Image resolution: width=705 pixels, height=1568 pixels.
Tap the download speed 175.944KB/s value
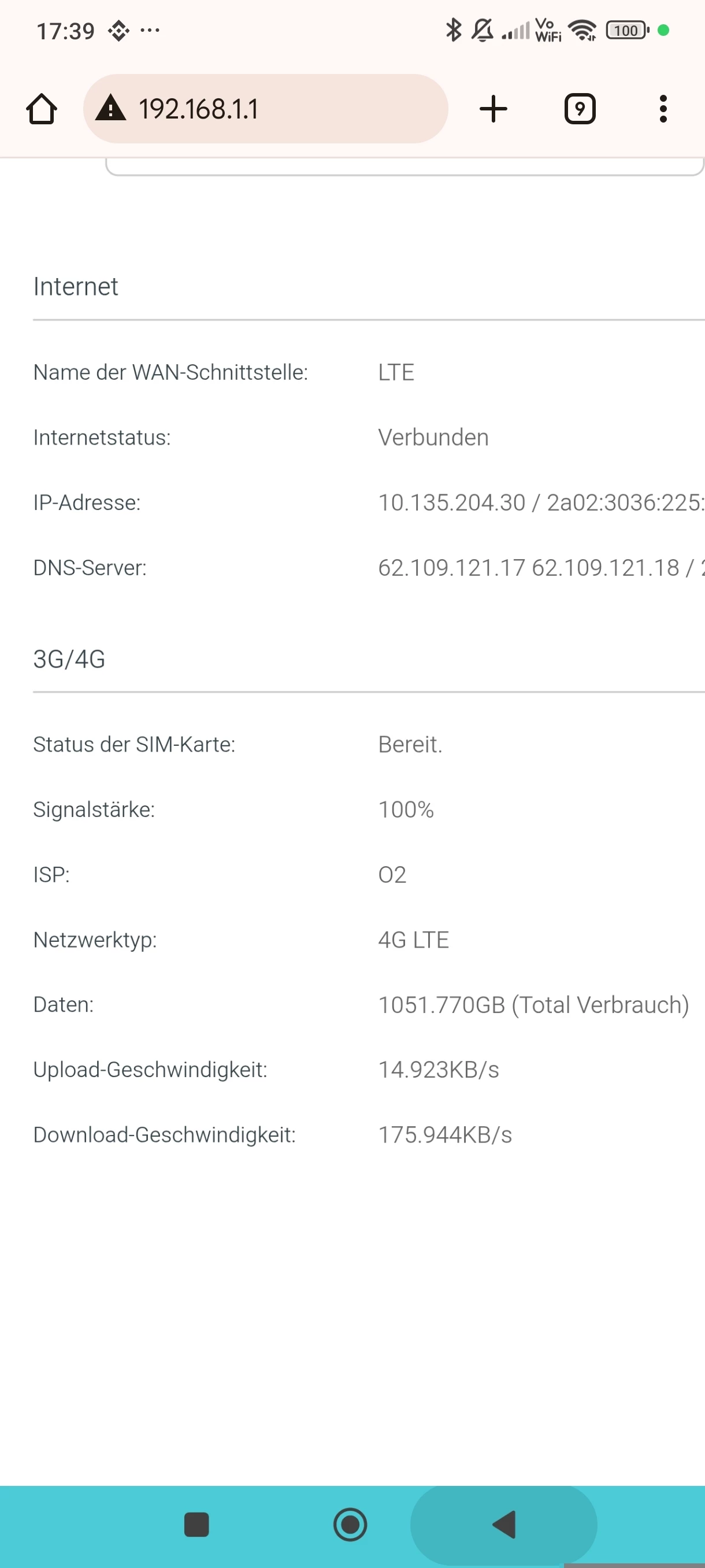[444, 1135]
